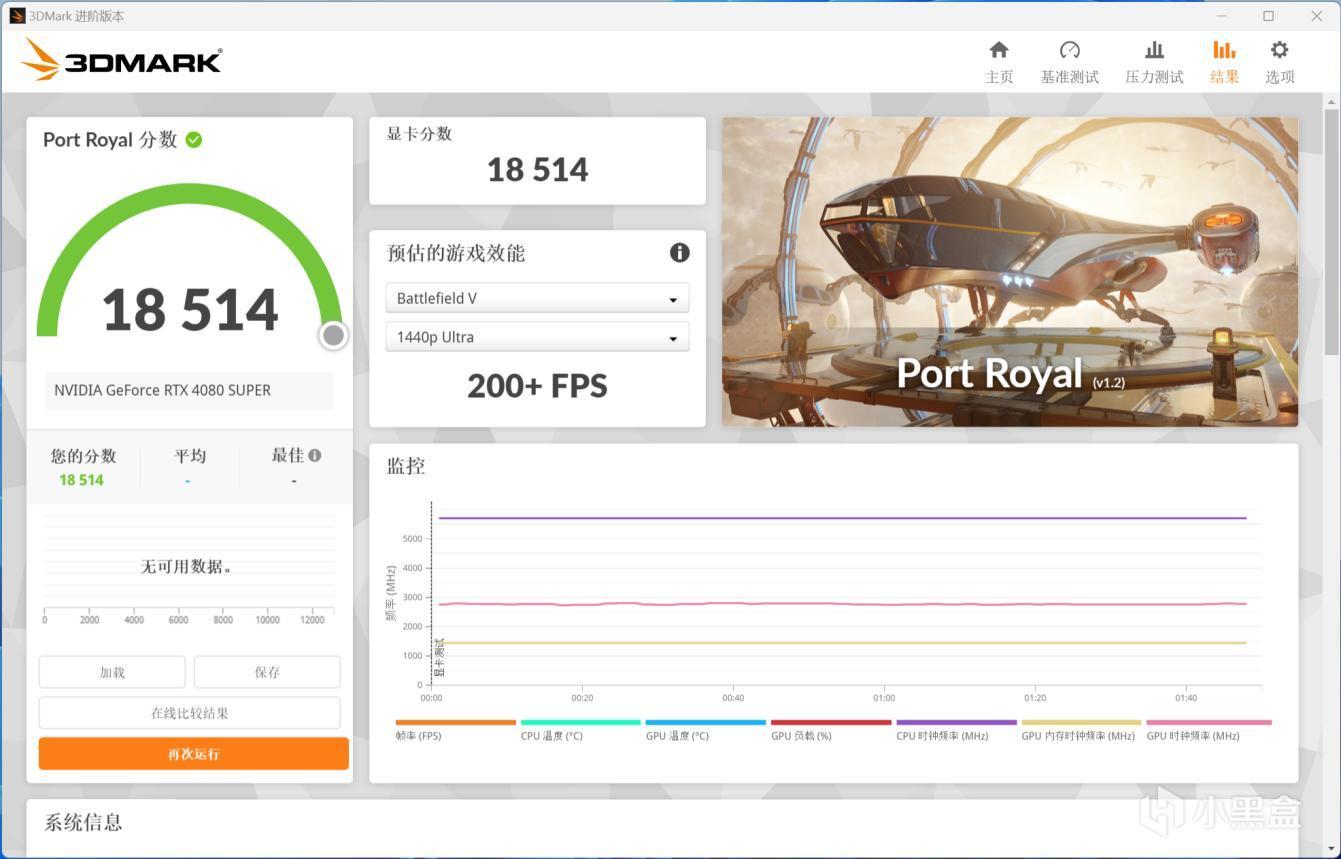Viewport: 1341px width, 859px height.
Task: Click the 监控 monitoring heading
Action: pos(406,466)
